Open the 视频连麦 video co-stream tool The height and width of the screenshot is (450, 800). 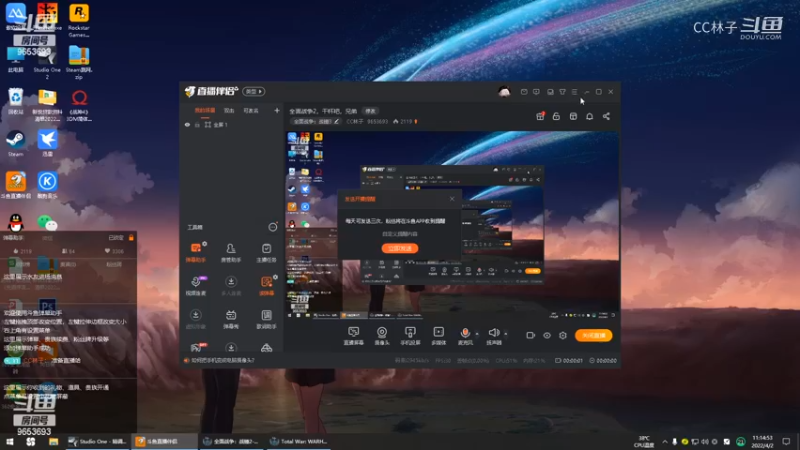pyautogui.click(x=195, y=286)
